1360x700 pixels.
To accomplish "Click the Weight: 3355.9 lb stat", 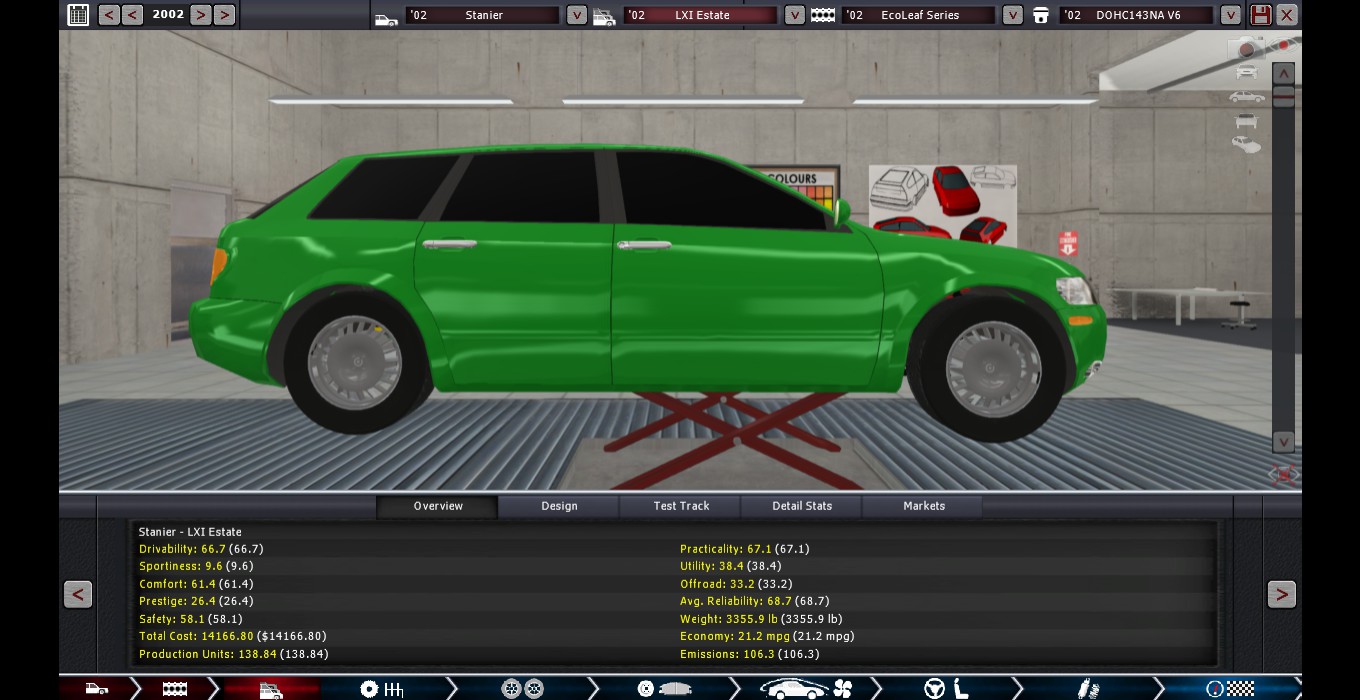I will (761, 619).
